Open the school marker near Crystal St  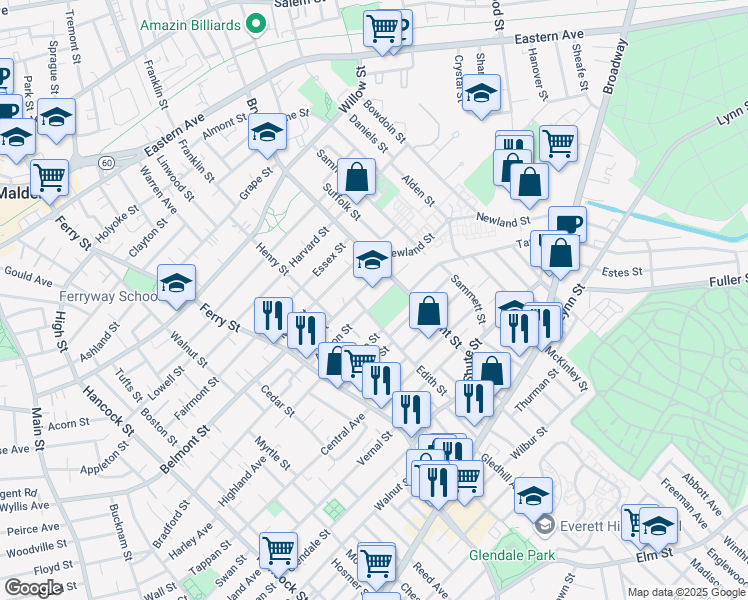[482, 94]
